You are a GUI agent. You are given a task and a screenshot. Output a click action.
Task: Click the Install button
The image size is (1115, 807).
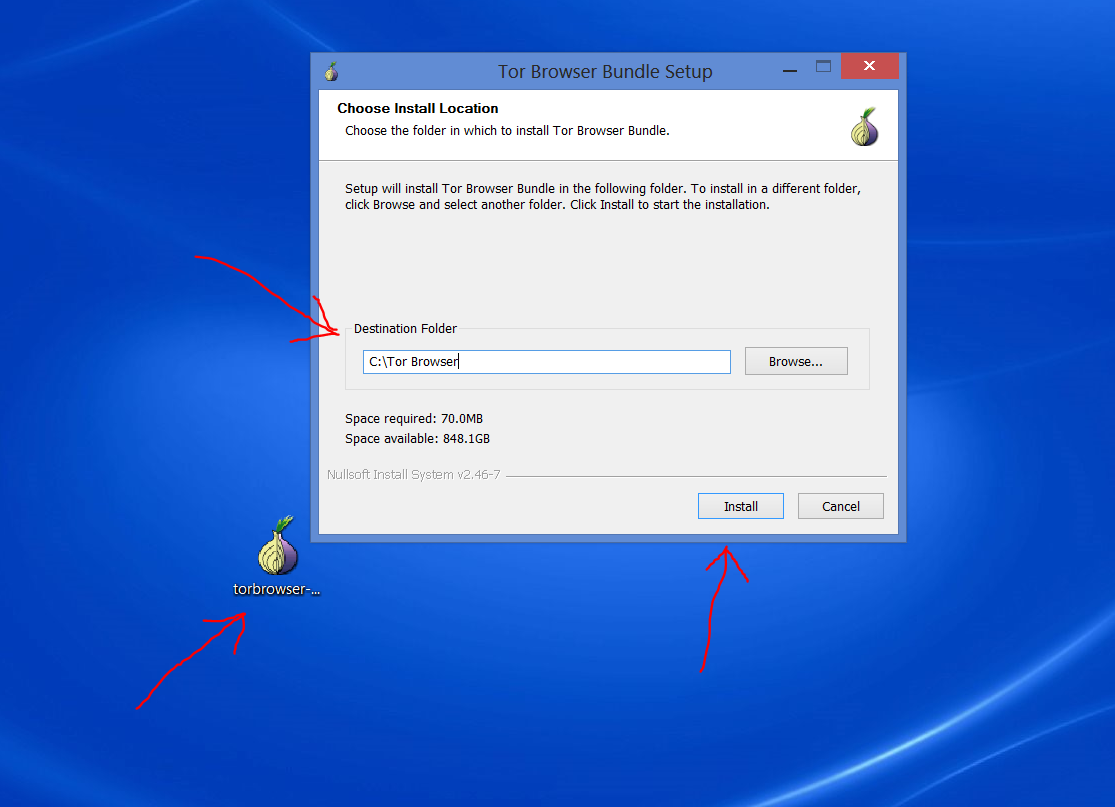pos(740,506)
